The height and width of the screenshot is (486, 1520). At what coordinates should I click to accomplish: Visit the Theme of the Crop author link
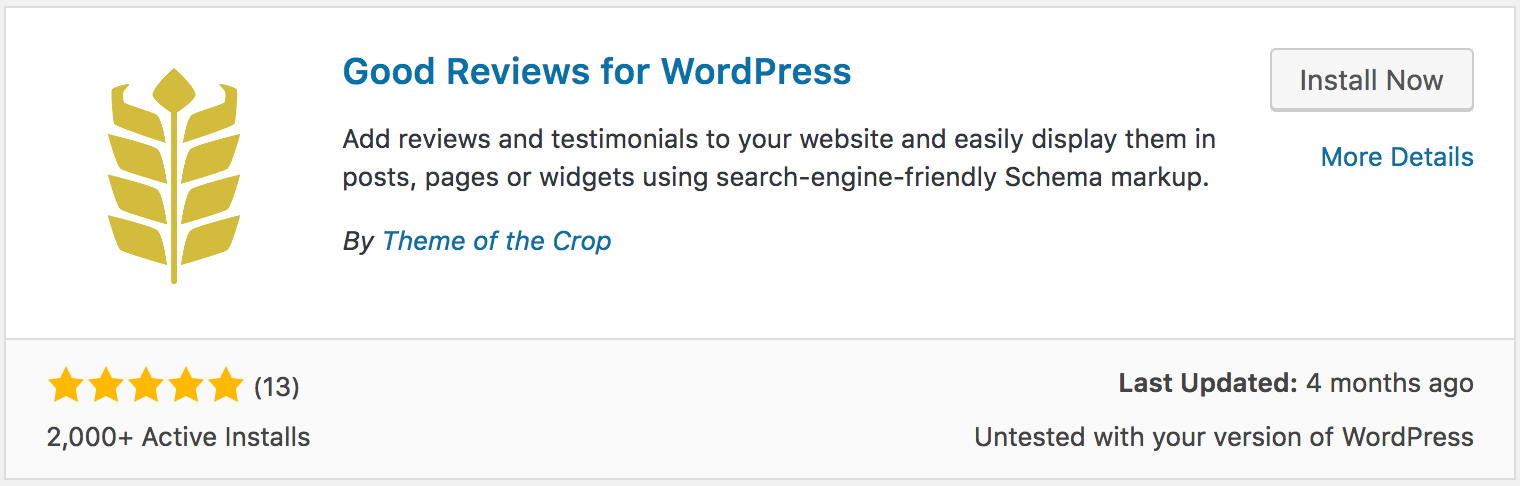496,241
